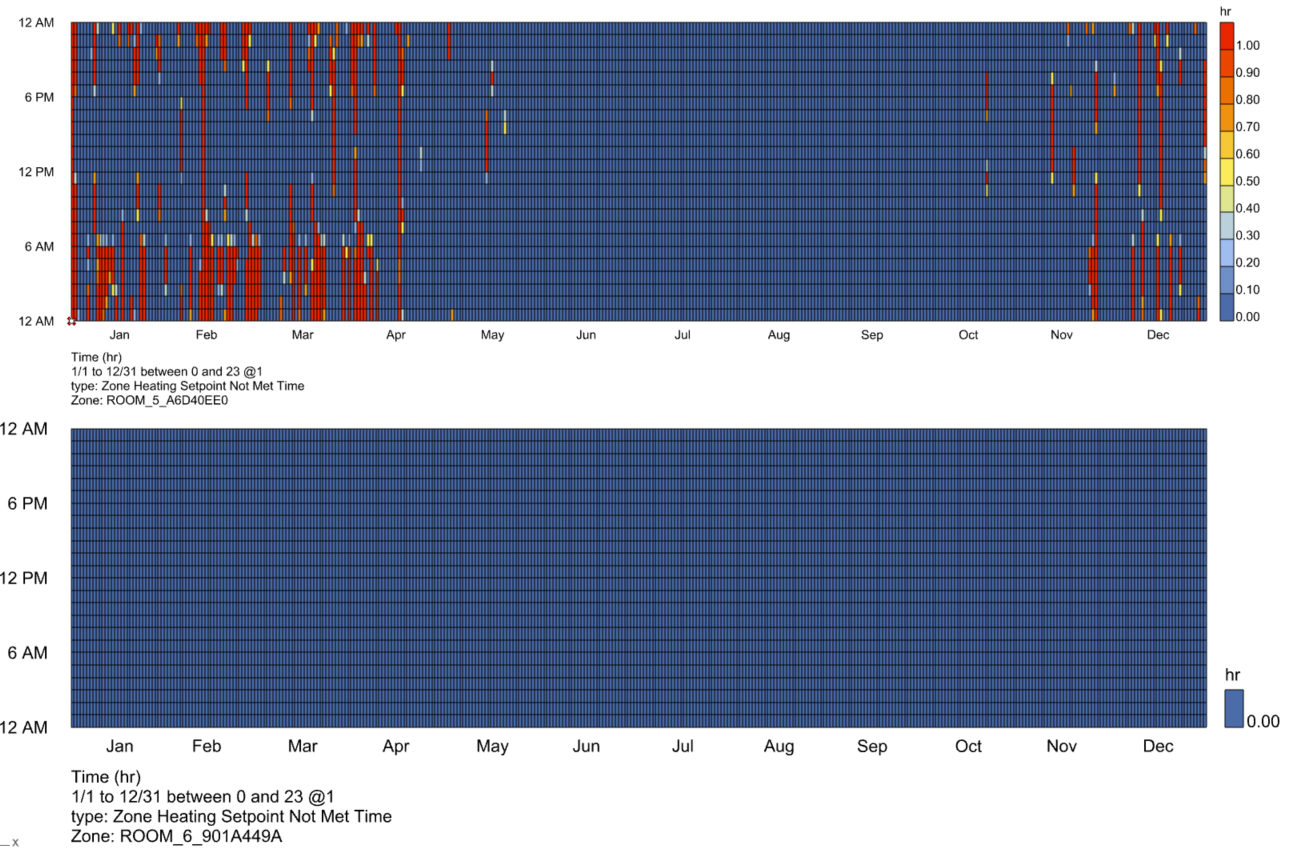This screenshot has width=1291, height=854.
Task: Click the 0.80 value in ROOM_5 legend
Action: [x=1247, y=100]
